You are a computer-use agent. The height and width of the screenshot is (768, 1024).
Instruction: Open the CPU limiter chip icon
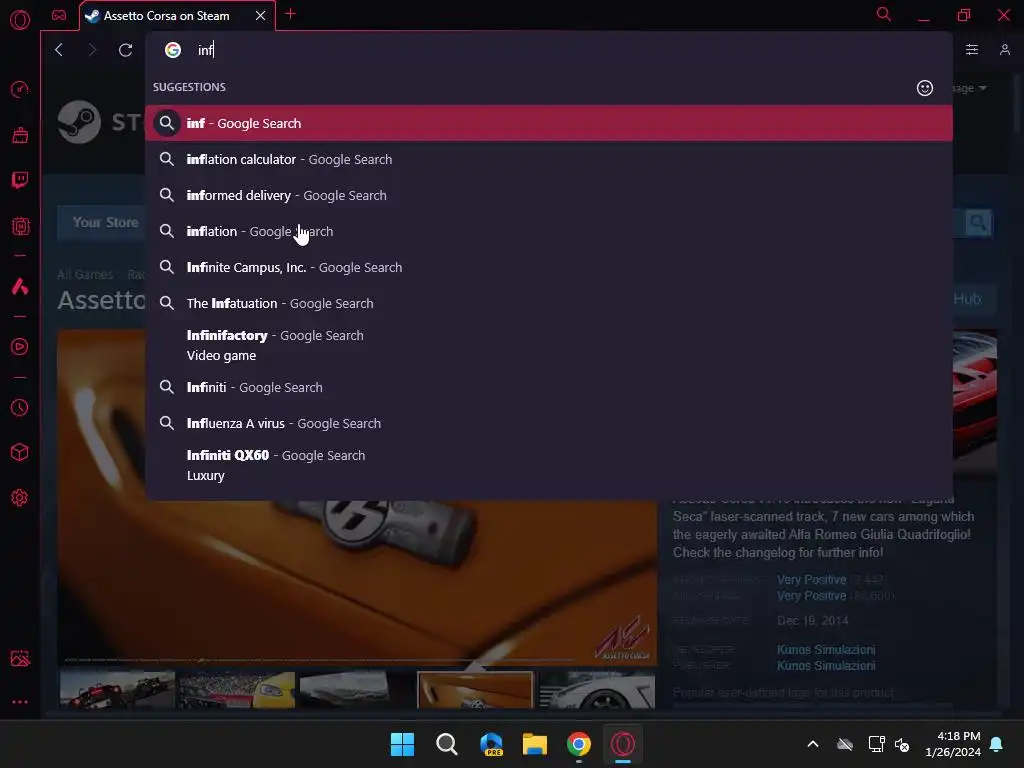pyautogui.click(x=20, y=226)
